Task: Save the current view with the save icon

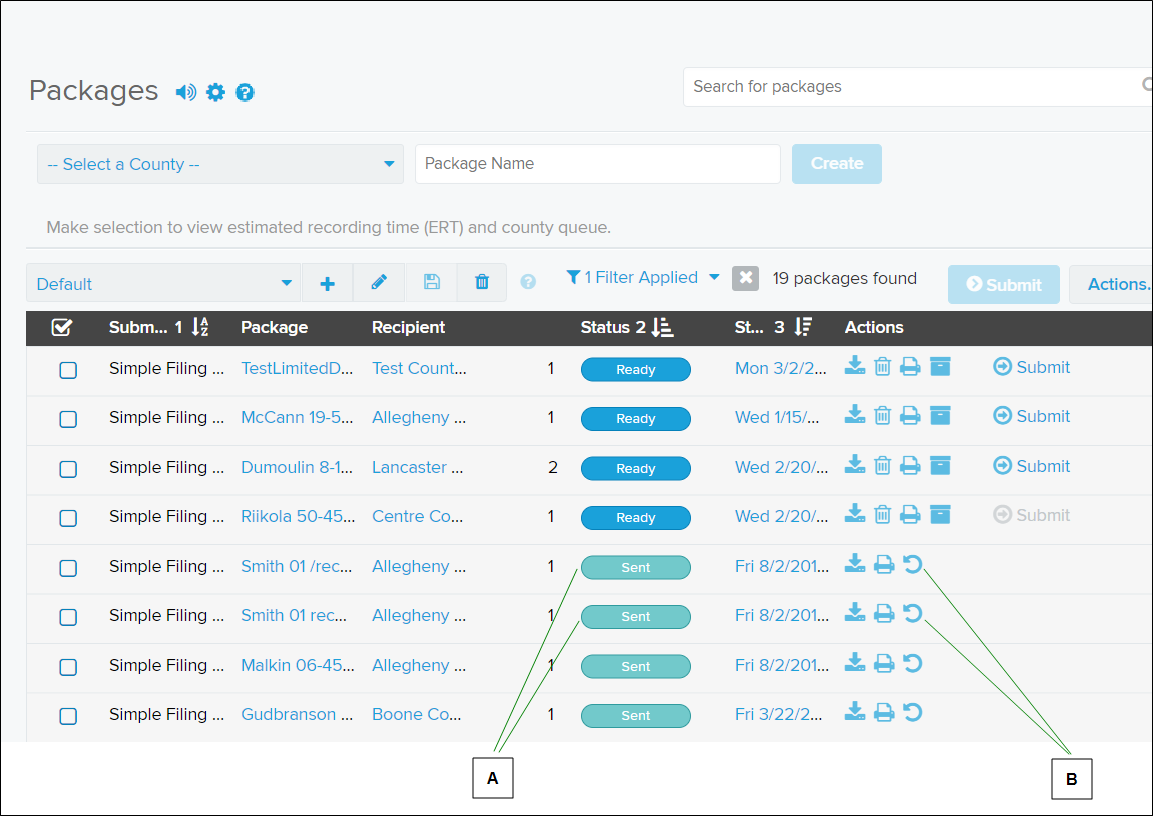Action: [431, 282]
